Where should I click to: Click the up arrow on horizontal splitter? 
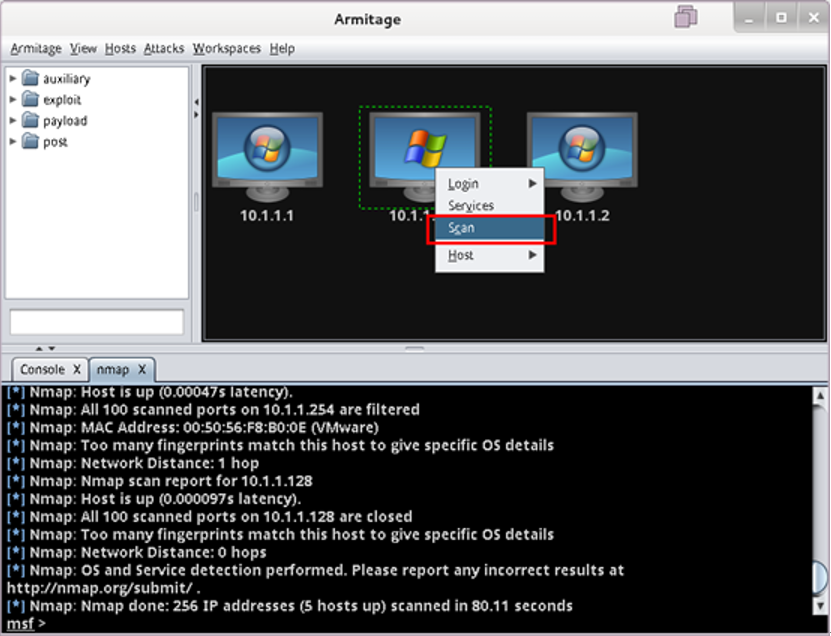click(x=39, y=348)
